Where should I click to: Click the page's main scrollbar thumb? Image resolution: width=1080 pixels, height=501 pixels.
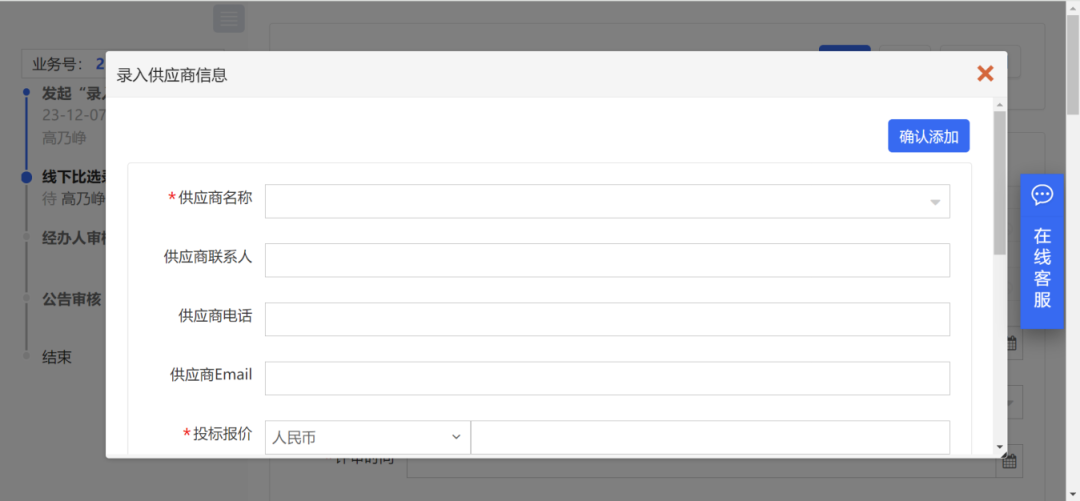coord(1072,60)
